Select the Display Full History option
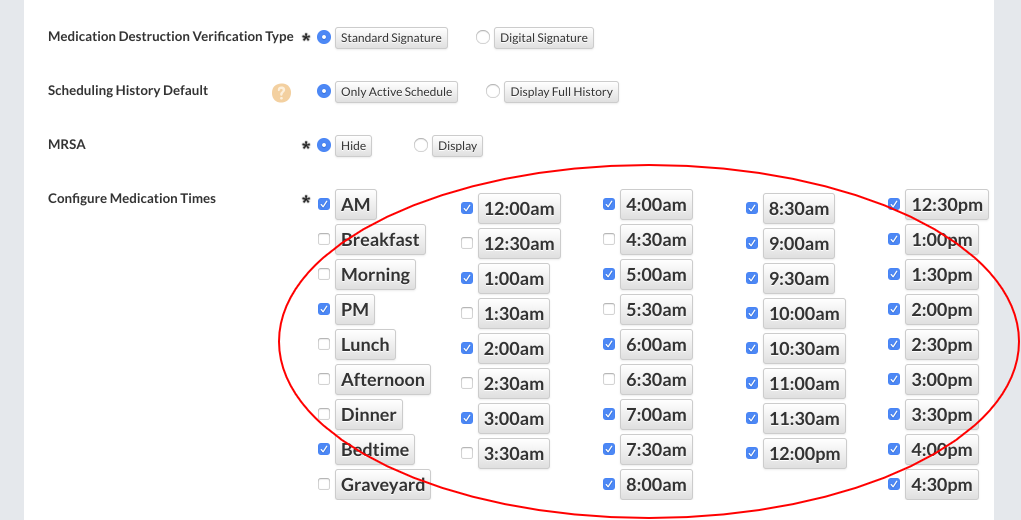The height and width of the screenshot is (520, 1021). point(492,91)
